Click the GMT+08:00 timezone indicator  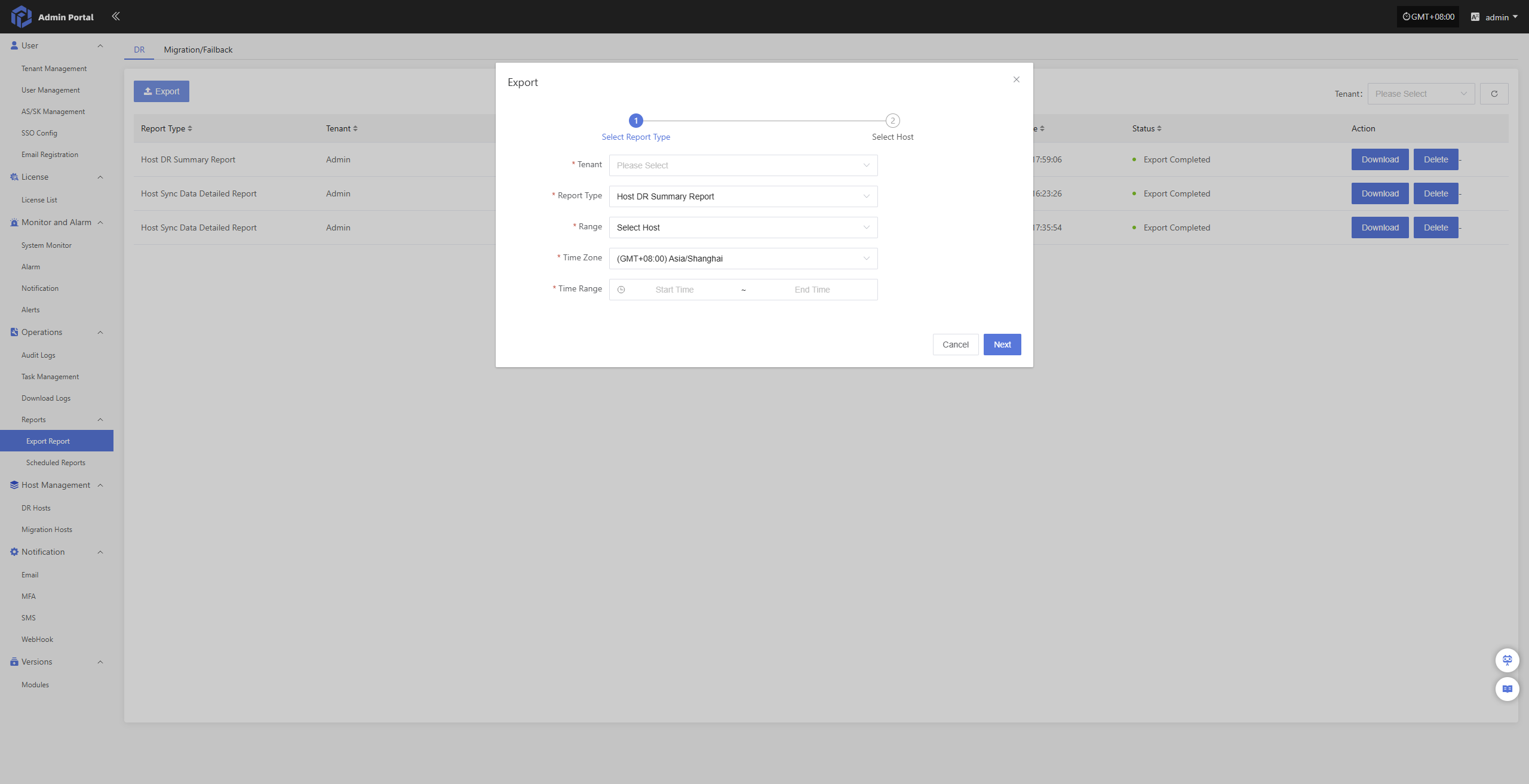click(x=1428, y=17)
